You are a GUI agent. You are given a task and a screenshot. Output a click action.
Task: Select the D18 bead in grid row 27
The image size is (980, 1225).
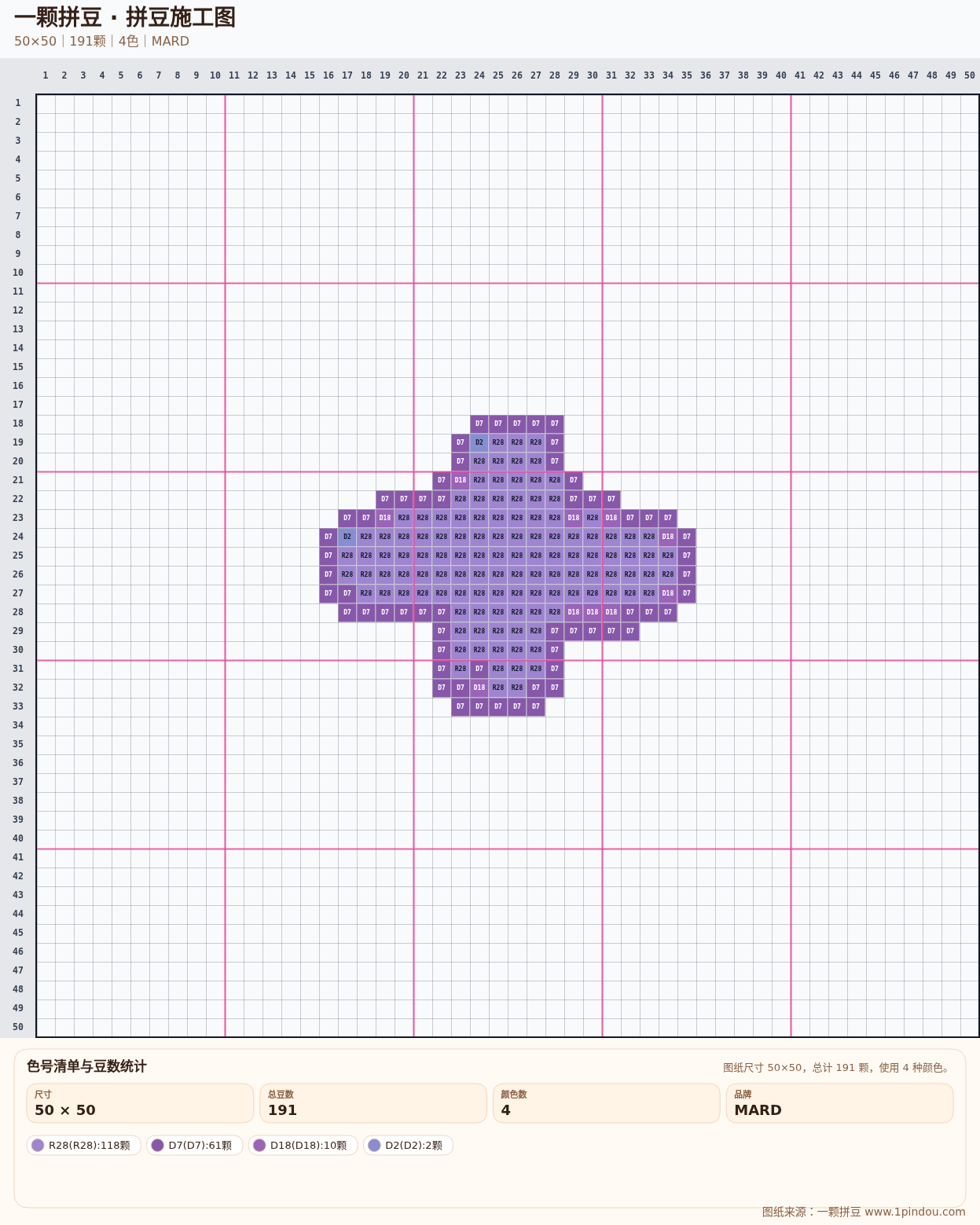[668, 593]
